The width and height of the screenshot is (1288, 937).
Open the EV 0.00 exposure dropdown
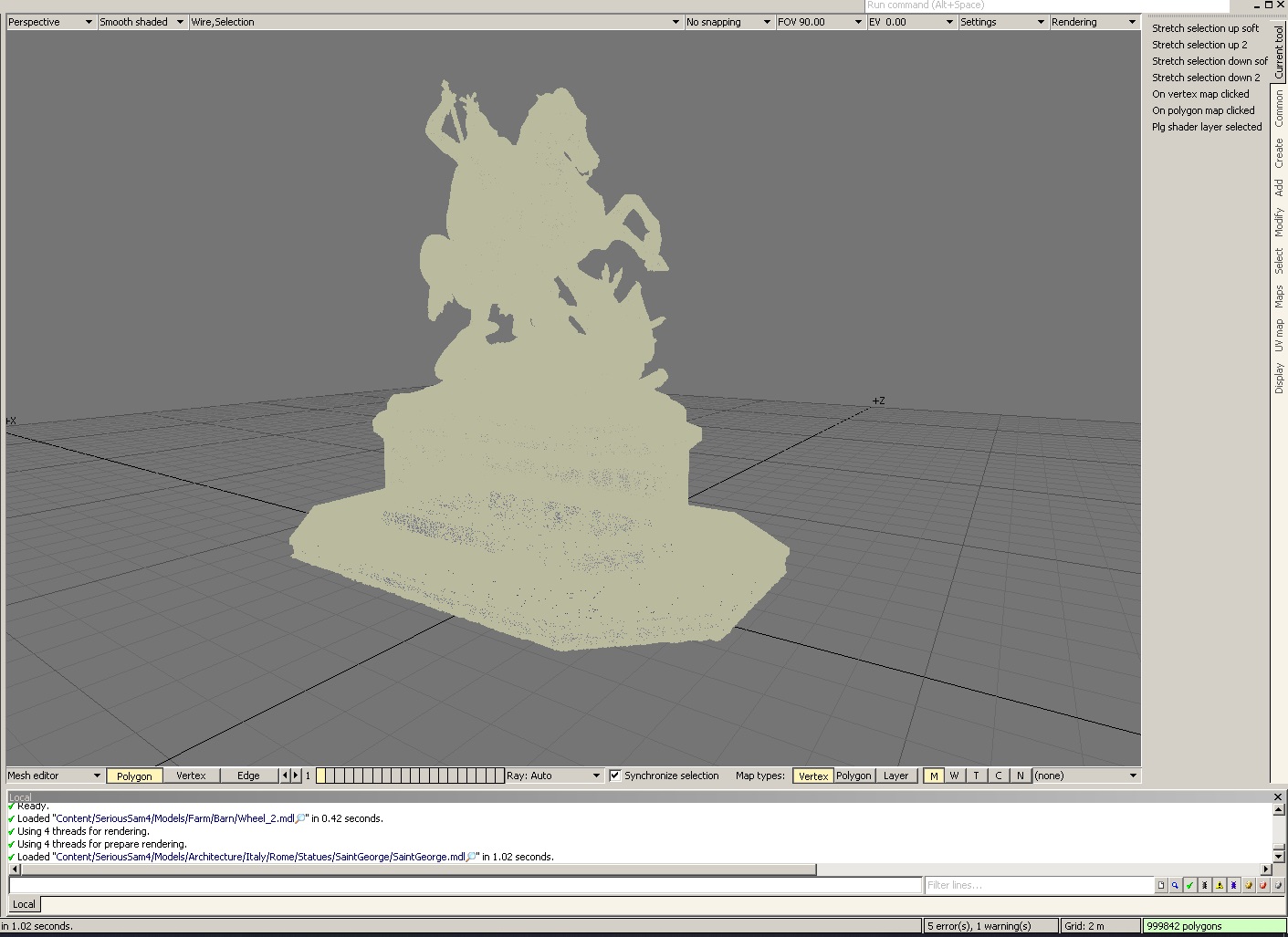pyautogui.click(x=911, y=22)
